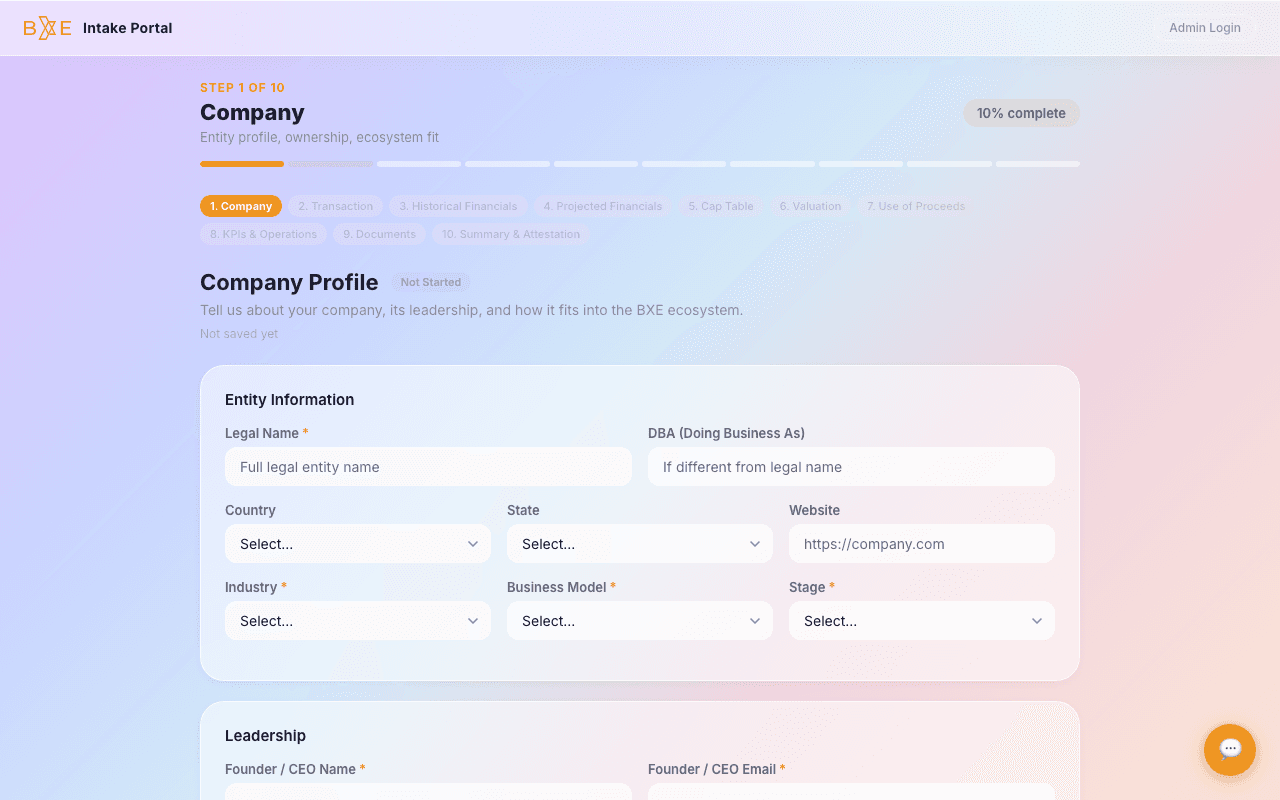Click the Intake Portal title link
This screenshot has height=800, width=1280.
coord(127,28)
